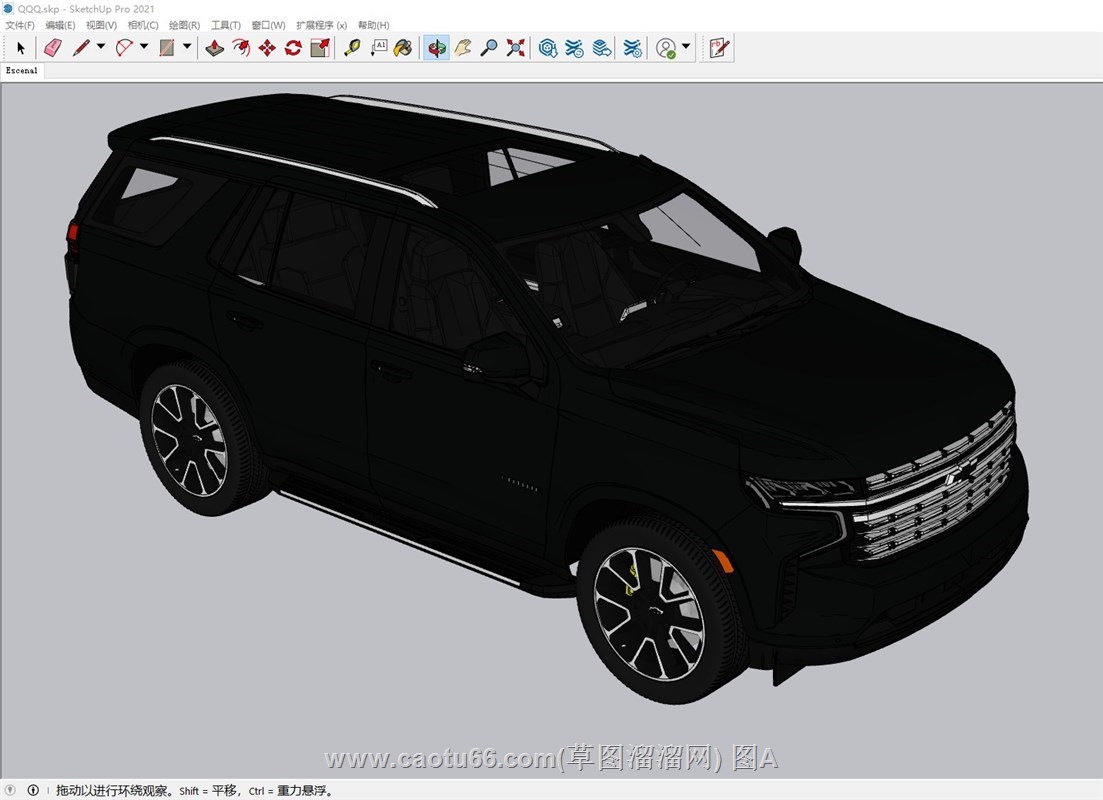Viewport: 1103px width, 800px height.
Task: Select the Paint Bucket tool
Action: click(x=402, y=47)
